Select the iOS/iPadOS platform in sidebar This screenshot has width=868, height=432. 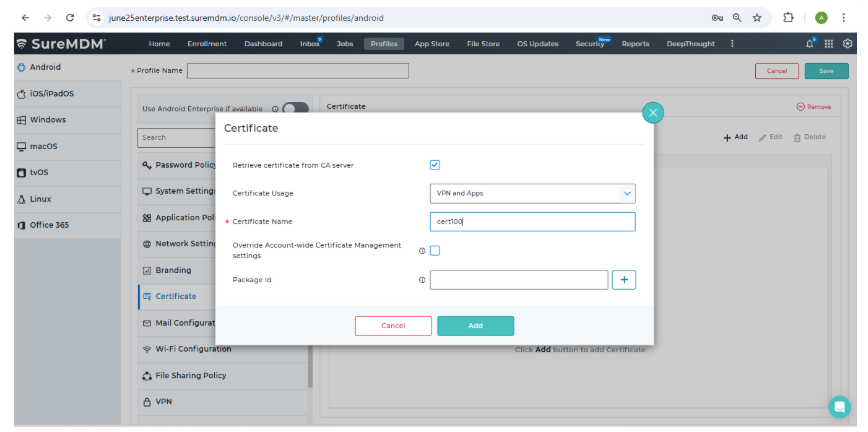click(52, 93)
